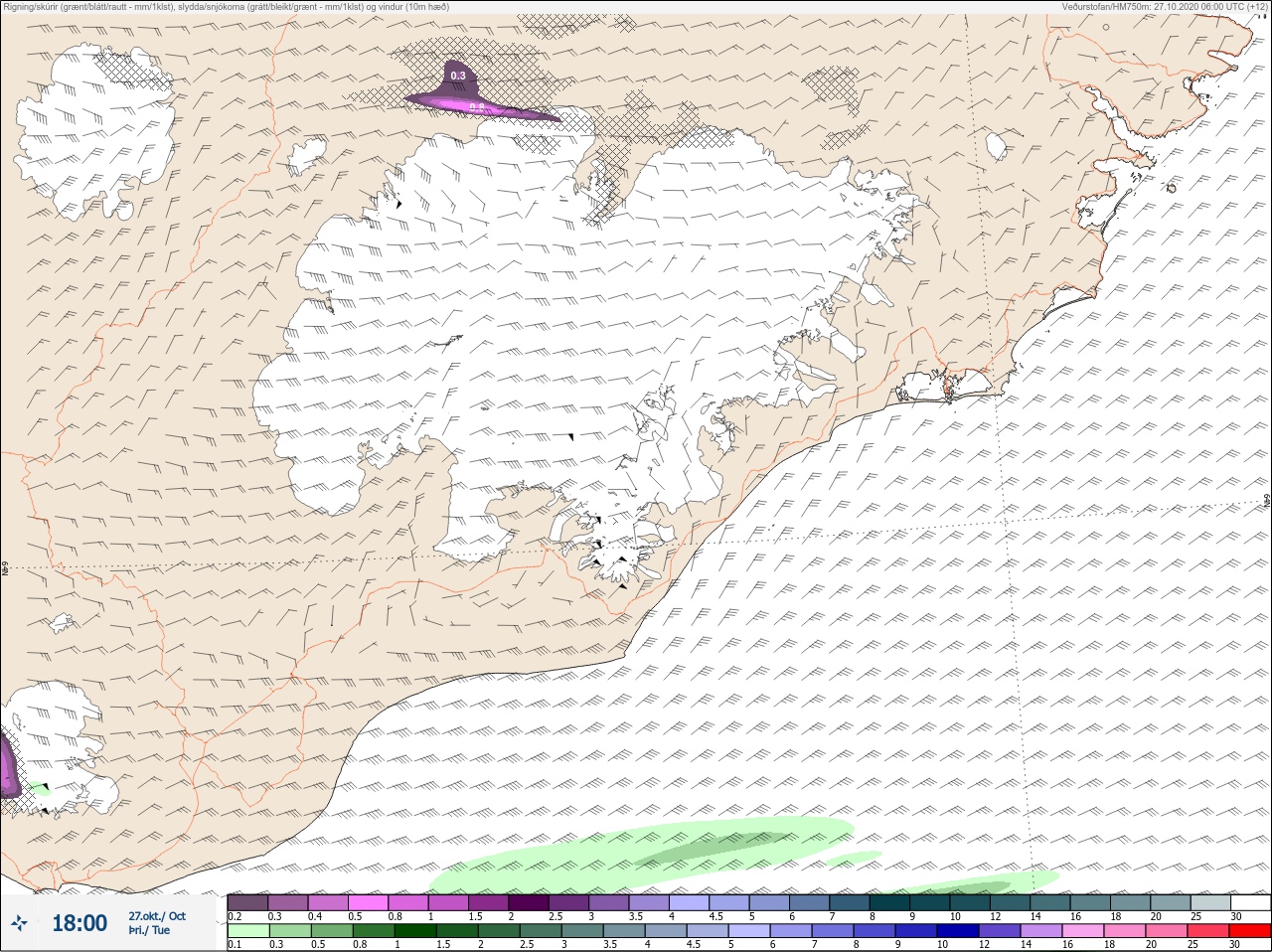The image size is (1272, 952).
Task: Click the dark green lower legend swatch labeled 1
Action: click(415, 931)
